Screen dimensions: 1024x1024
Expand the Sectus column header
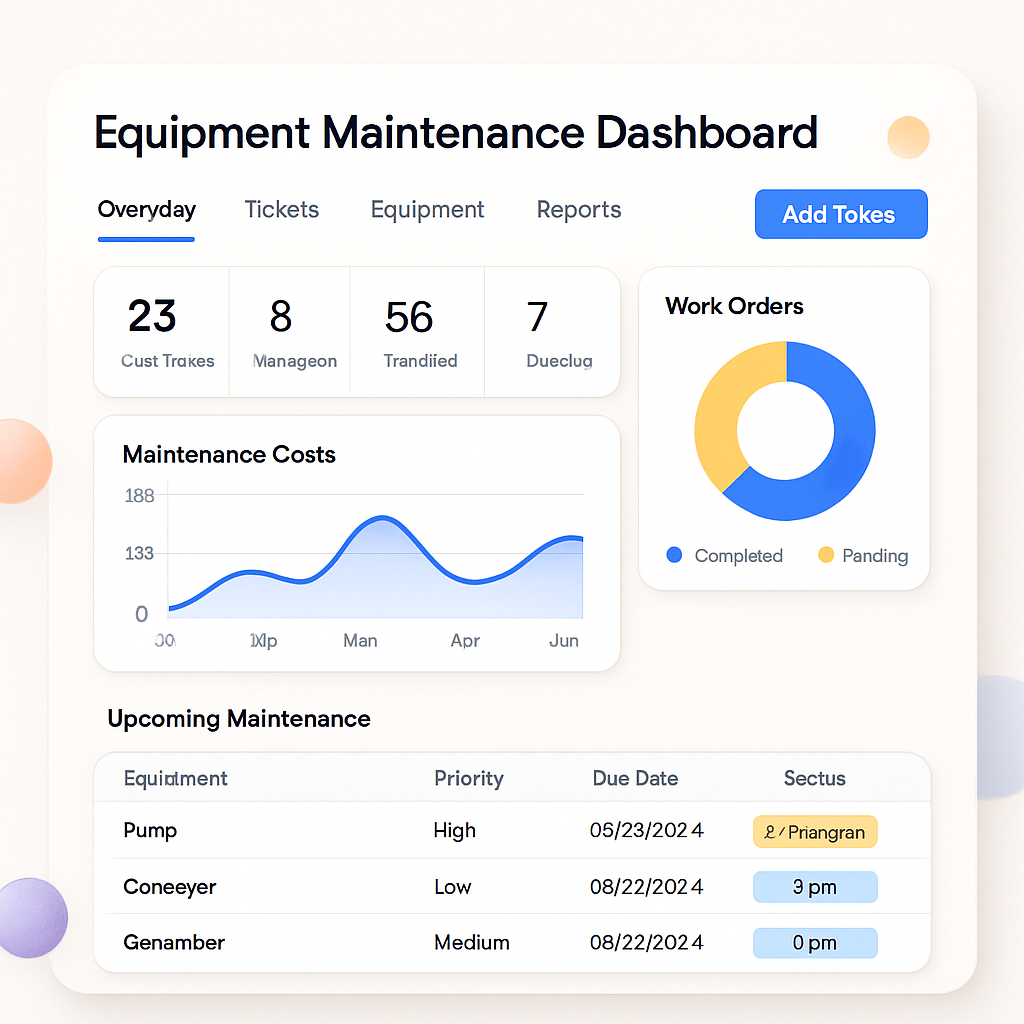click(x=814, y=778)
